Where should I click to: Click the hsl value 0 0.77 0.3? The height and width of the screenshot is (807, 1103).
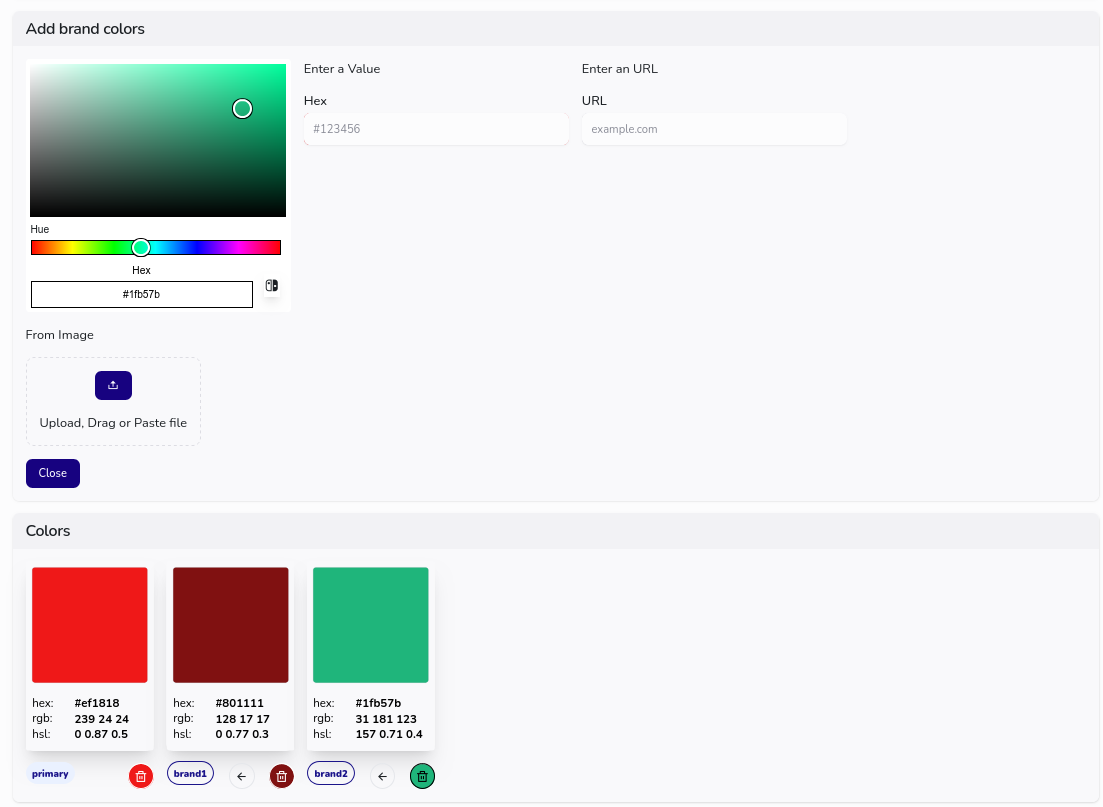pyautogui.click(x=242, y=734)
